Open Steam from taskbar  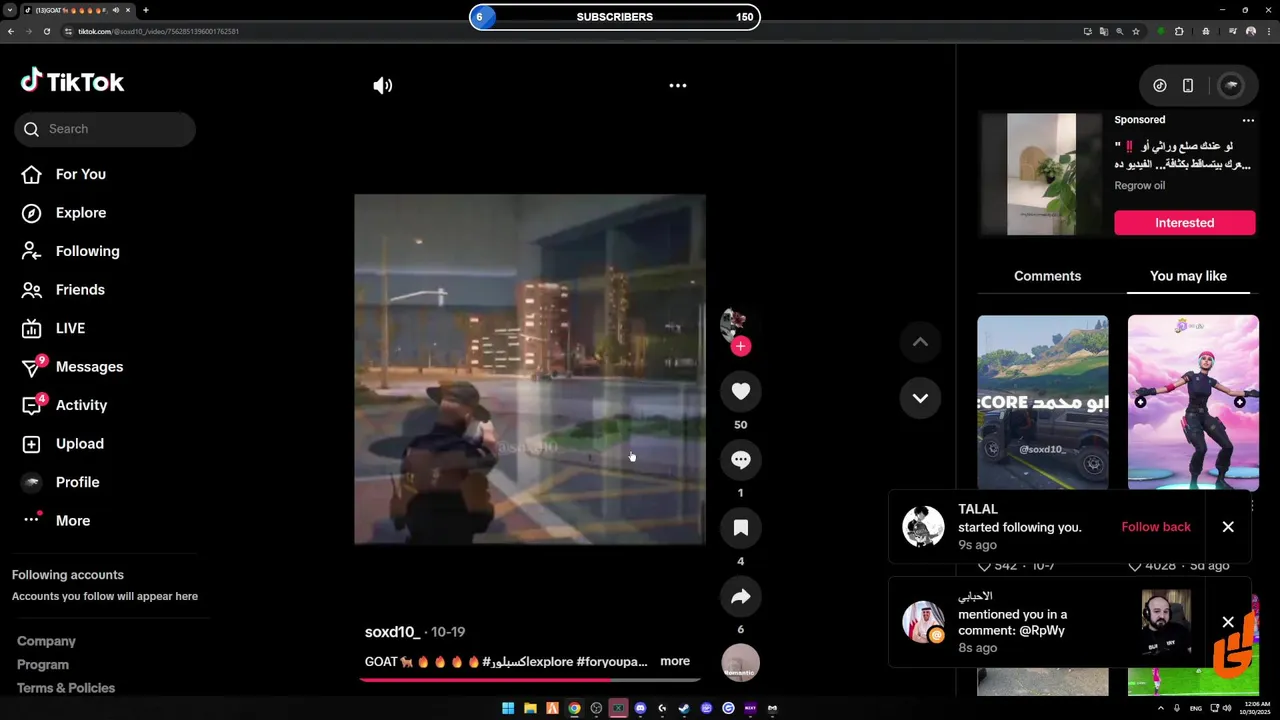point(684,708)
